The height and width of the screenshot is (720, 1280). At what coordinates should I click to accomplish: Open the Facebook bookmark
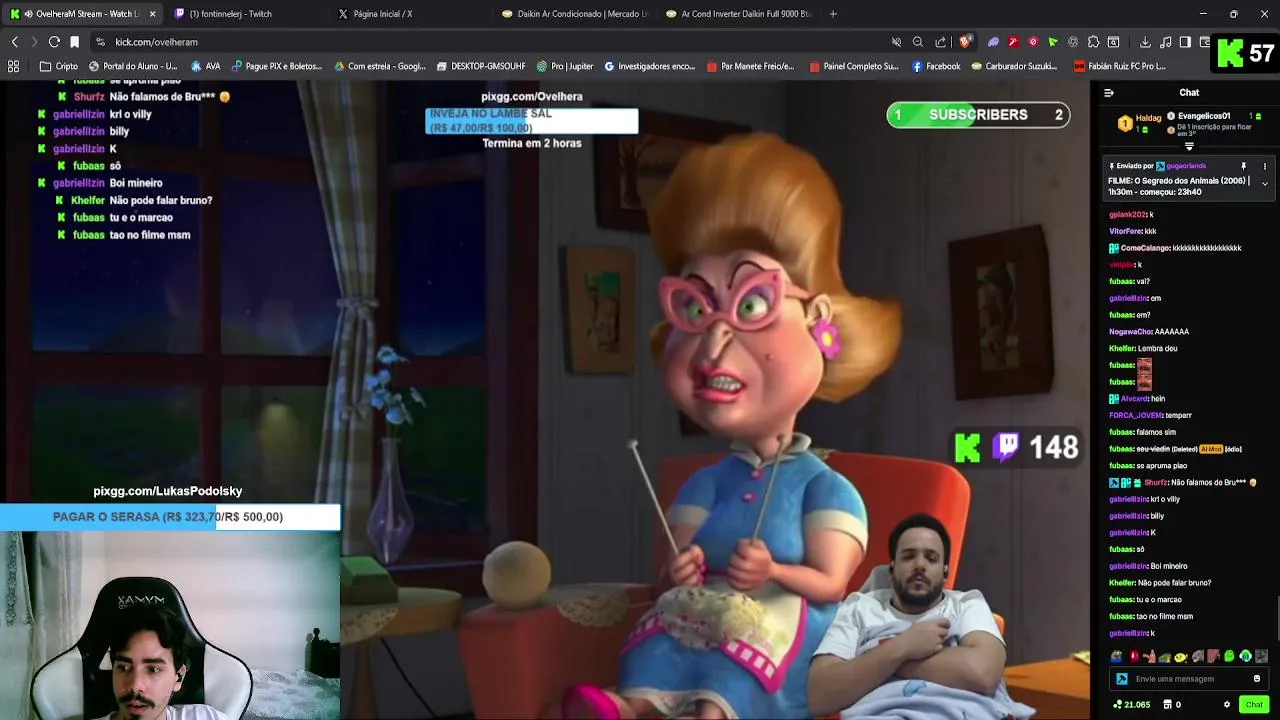935,66
